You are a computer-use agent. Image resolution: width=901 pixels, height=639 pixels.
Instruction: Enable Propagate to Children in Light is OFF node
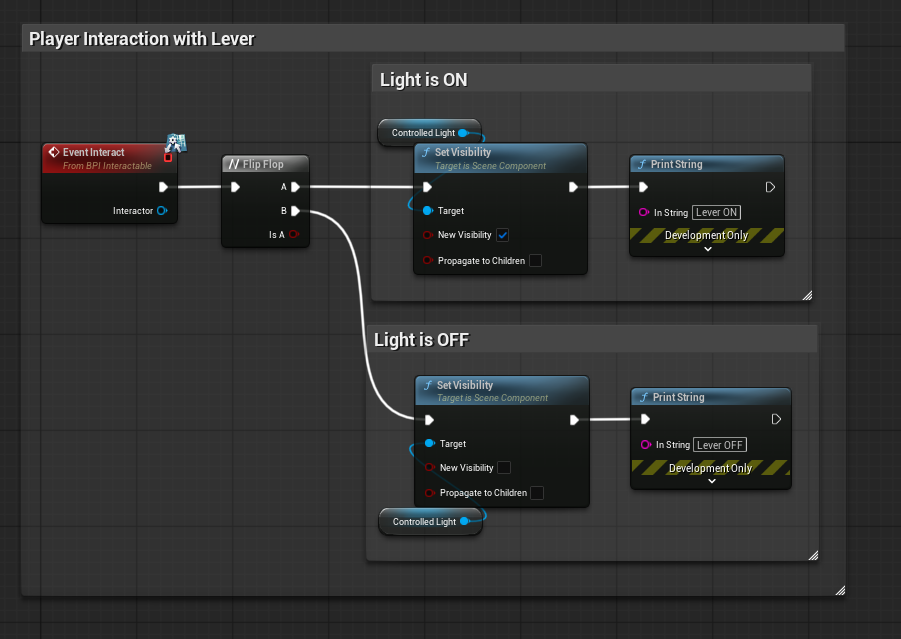point(537,493)
